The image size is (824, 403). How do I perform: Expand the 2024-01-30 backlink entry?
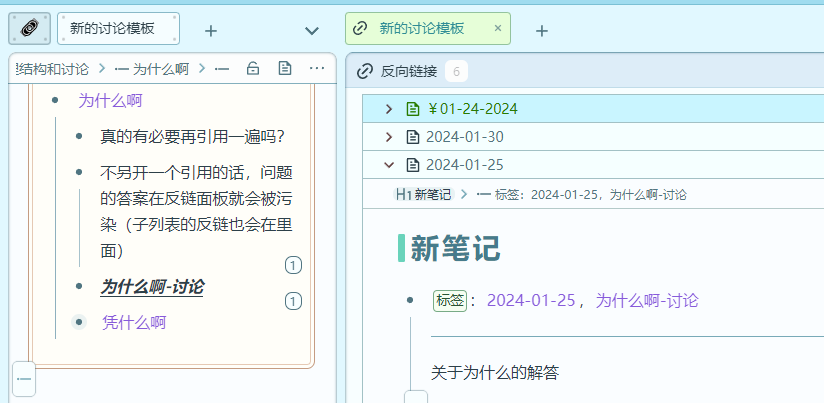389,137
